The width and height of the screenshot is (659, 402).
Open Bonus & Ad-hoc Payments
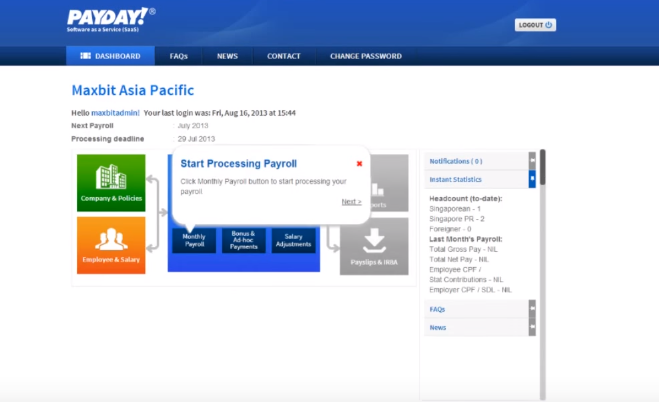[244, 240]
